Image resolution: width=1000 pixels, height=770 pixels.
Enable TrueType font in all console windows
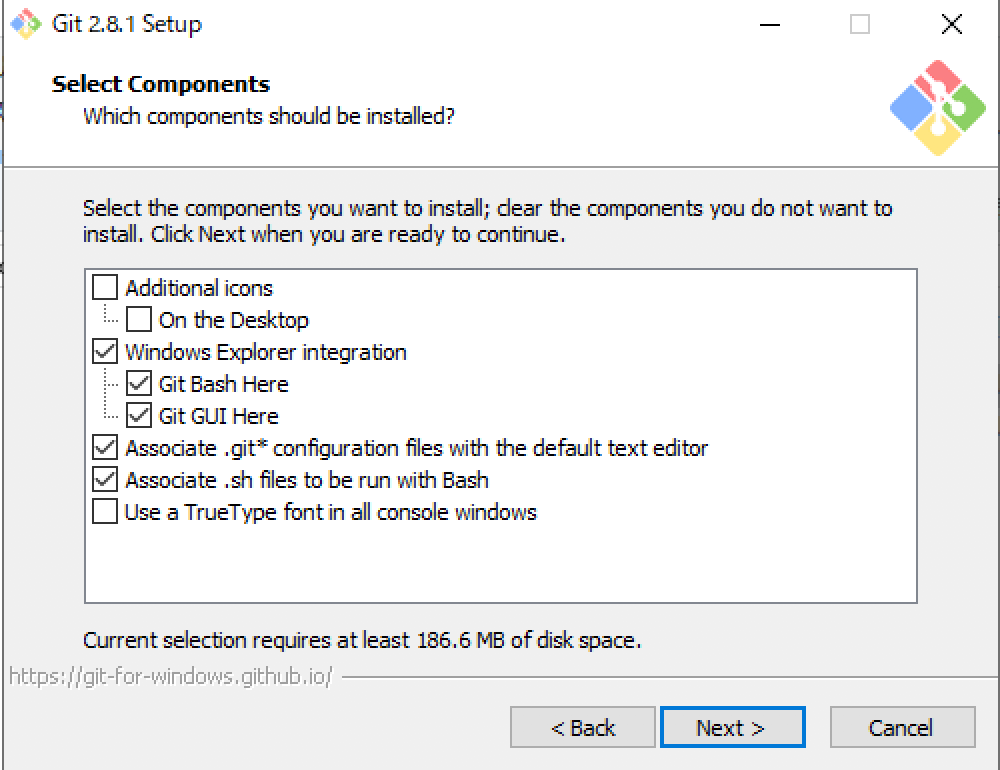tap(105, 511)
